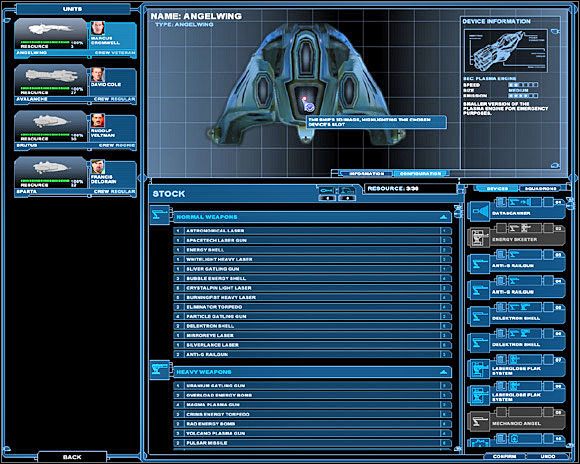The width and height of the screenshot is (580, 464).
Task: Switch to the Information tab
Action: 366,174
